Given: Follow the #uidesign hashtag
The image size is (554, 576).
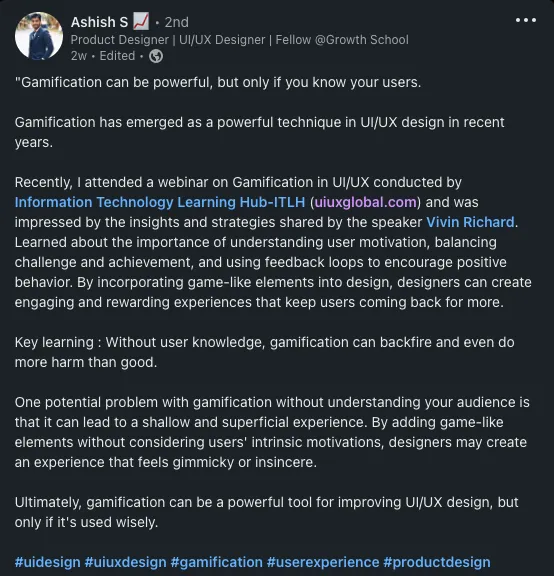Looking at the screenshot, I should (47, 562).
